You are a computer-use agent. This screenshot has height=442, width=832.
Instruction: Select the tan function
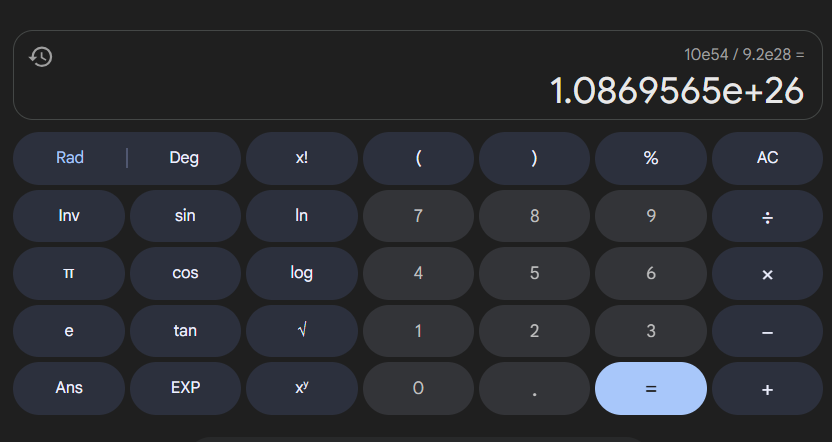click(x=185, y=331)
